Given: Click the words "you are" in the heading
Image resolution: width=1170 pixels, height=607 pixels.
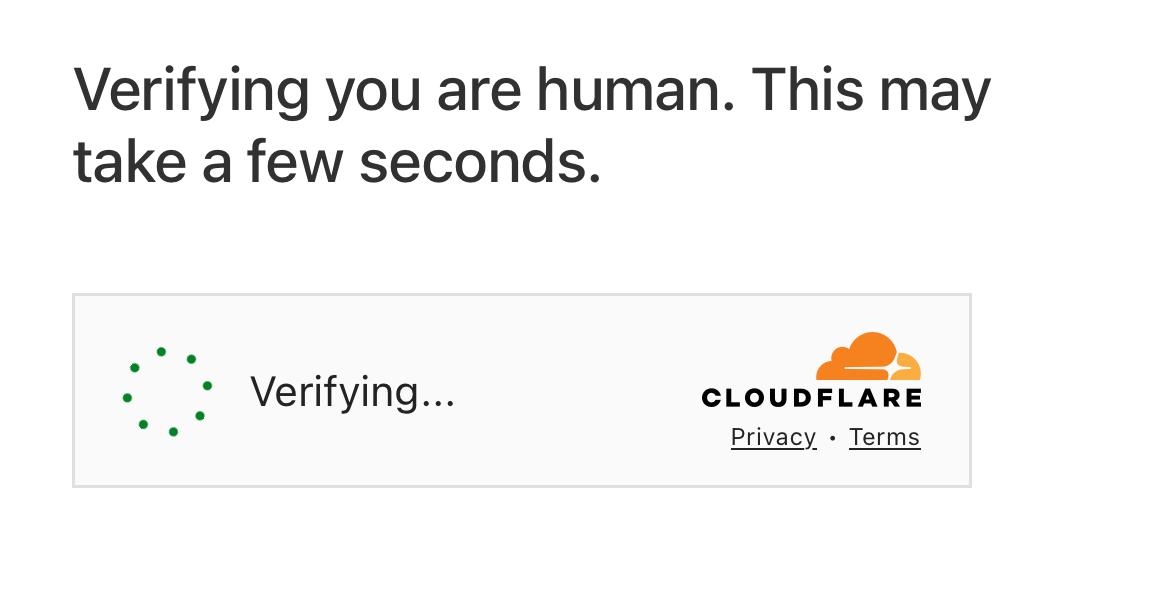Looking at the screenshot, I should pos(422,90).
